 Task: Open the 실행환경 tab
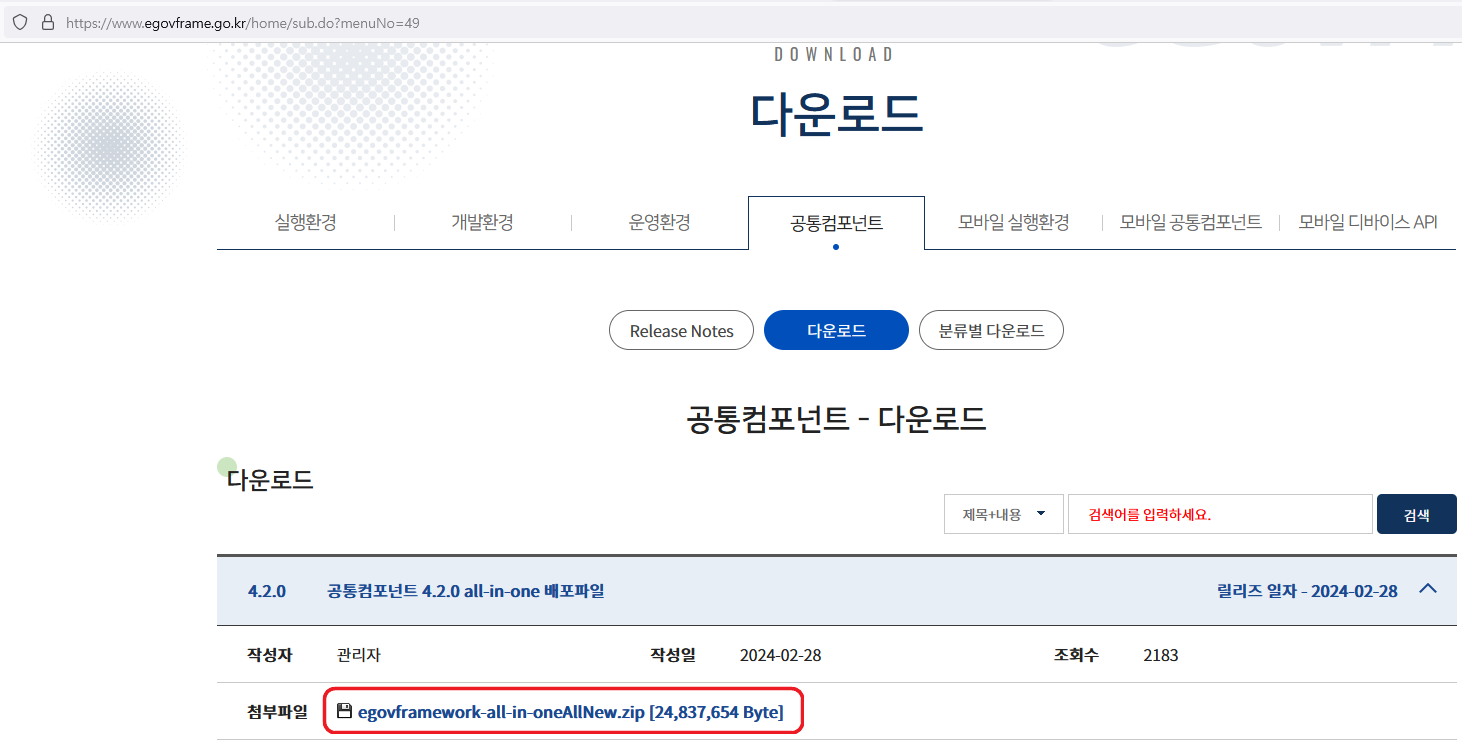(306, 222)
